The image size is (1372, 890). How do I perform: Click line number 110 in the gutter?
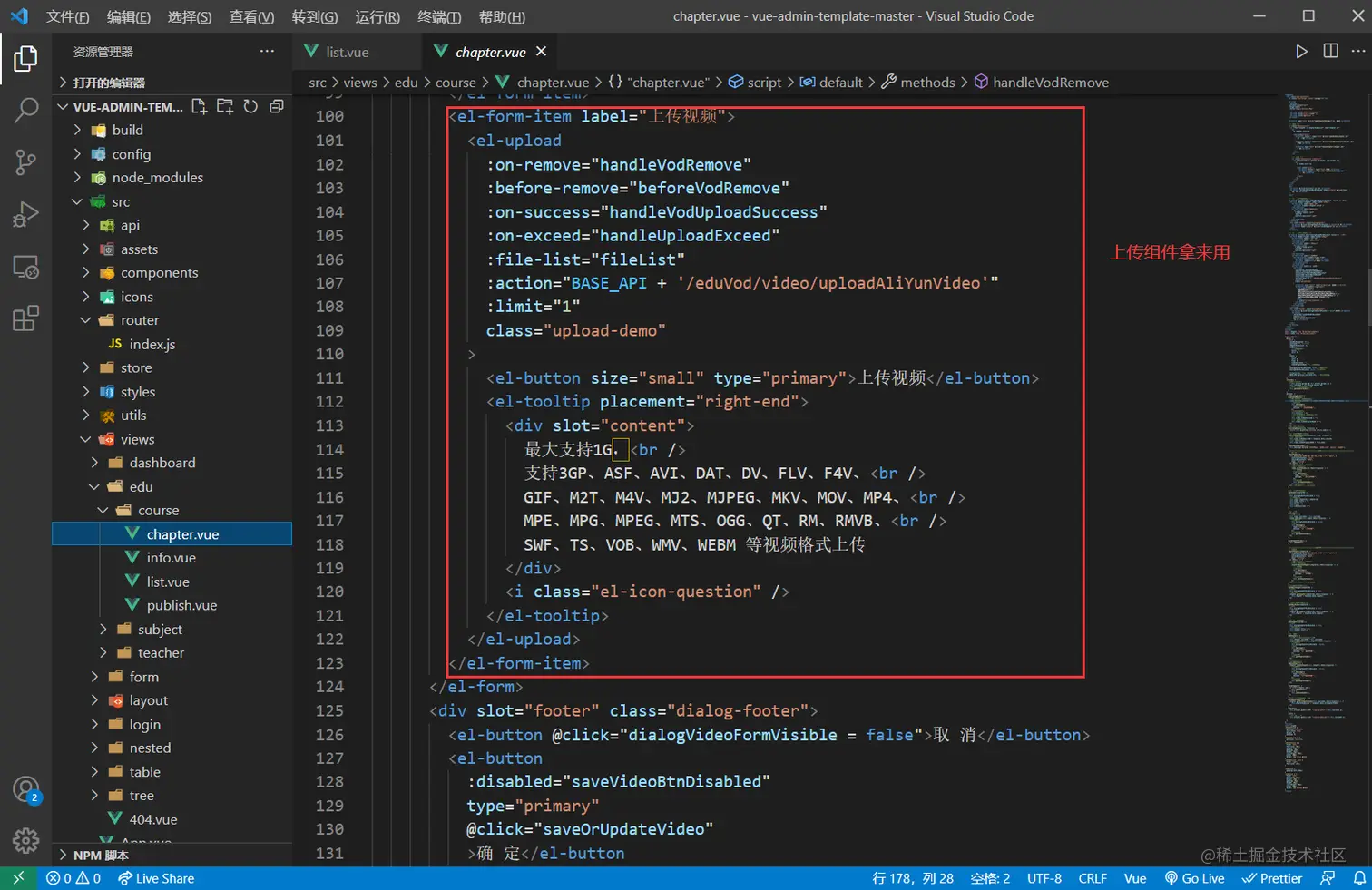pyautogui.click(x=330, y=354)
